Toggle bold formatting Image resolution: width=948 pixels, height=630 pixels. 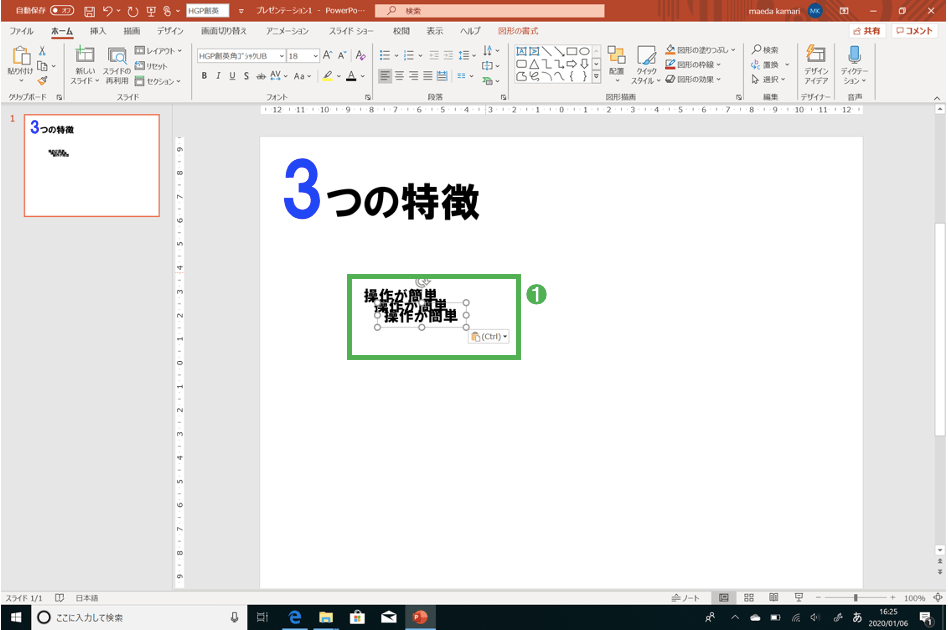pos(204,76)
